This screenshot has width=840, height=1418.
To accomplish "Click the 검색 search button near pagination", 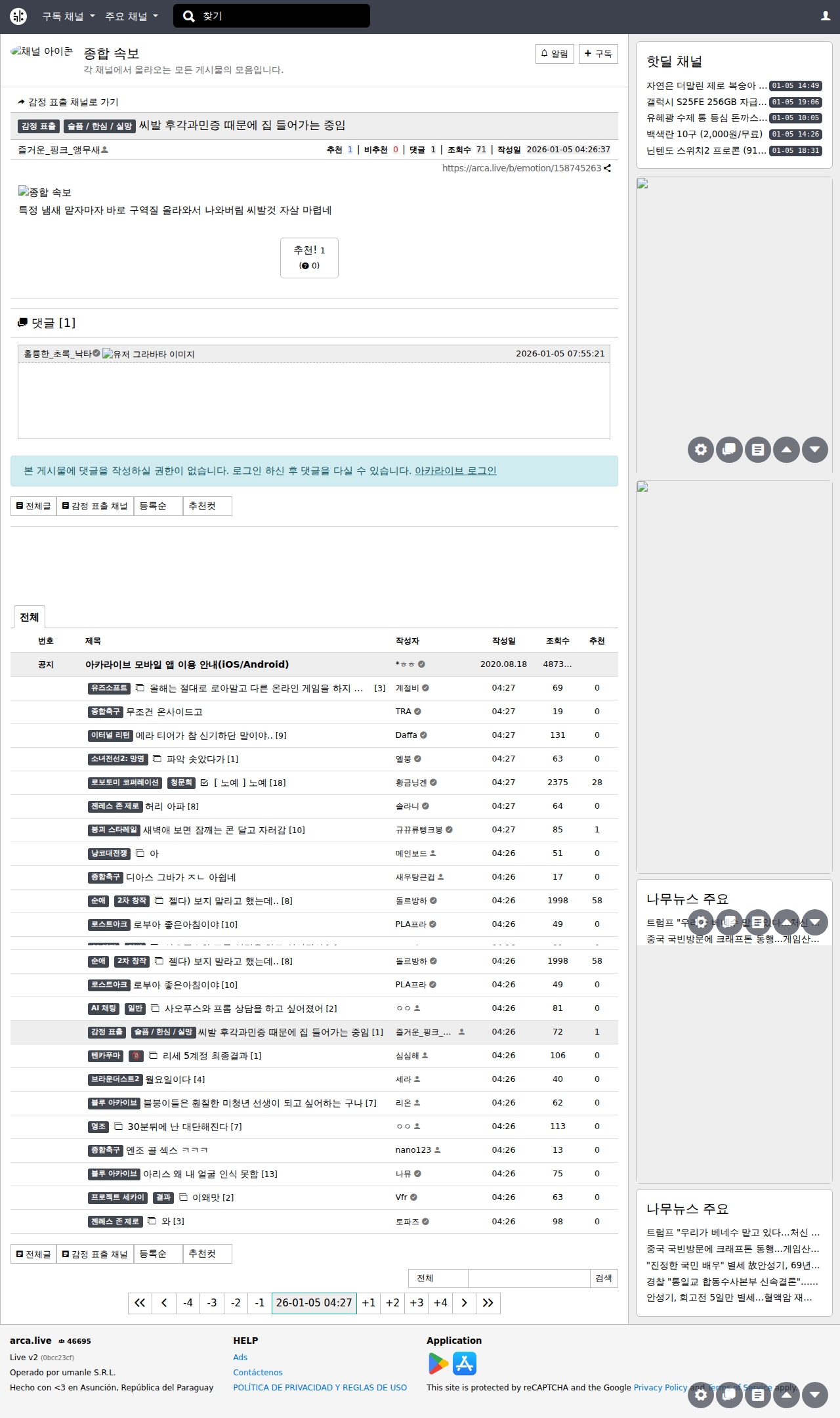I will (x=604, y=1278).
